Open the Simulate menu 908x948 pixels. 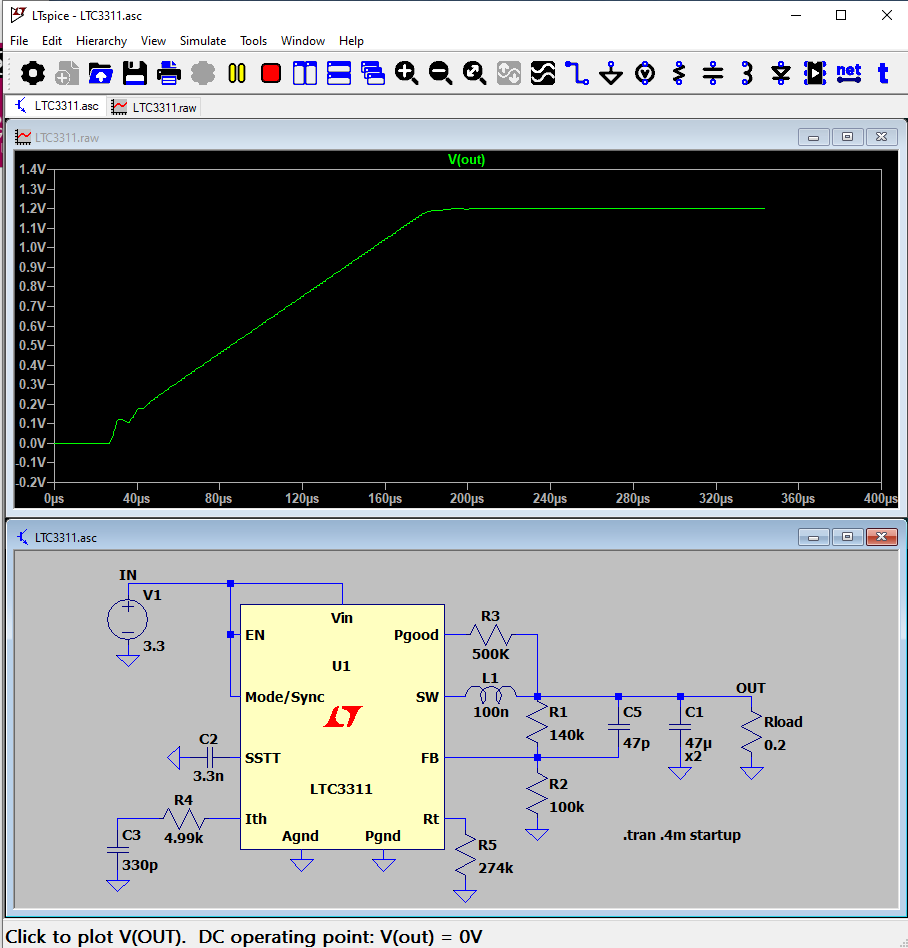pyautogui.click(x=202, y=41)
